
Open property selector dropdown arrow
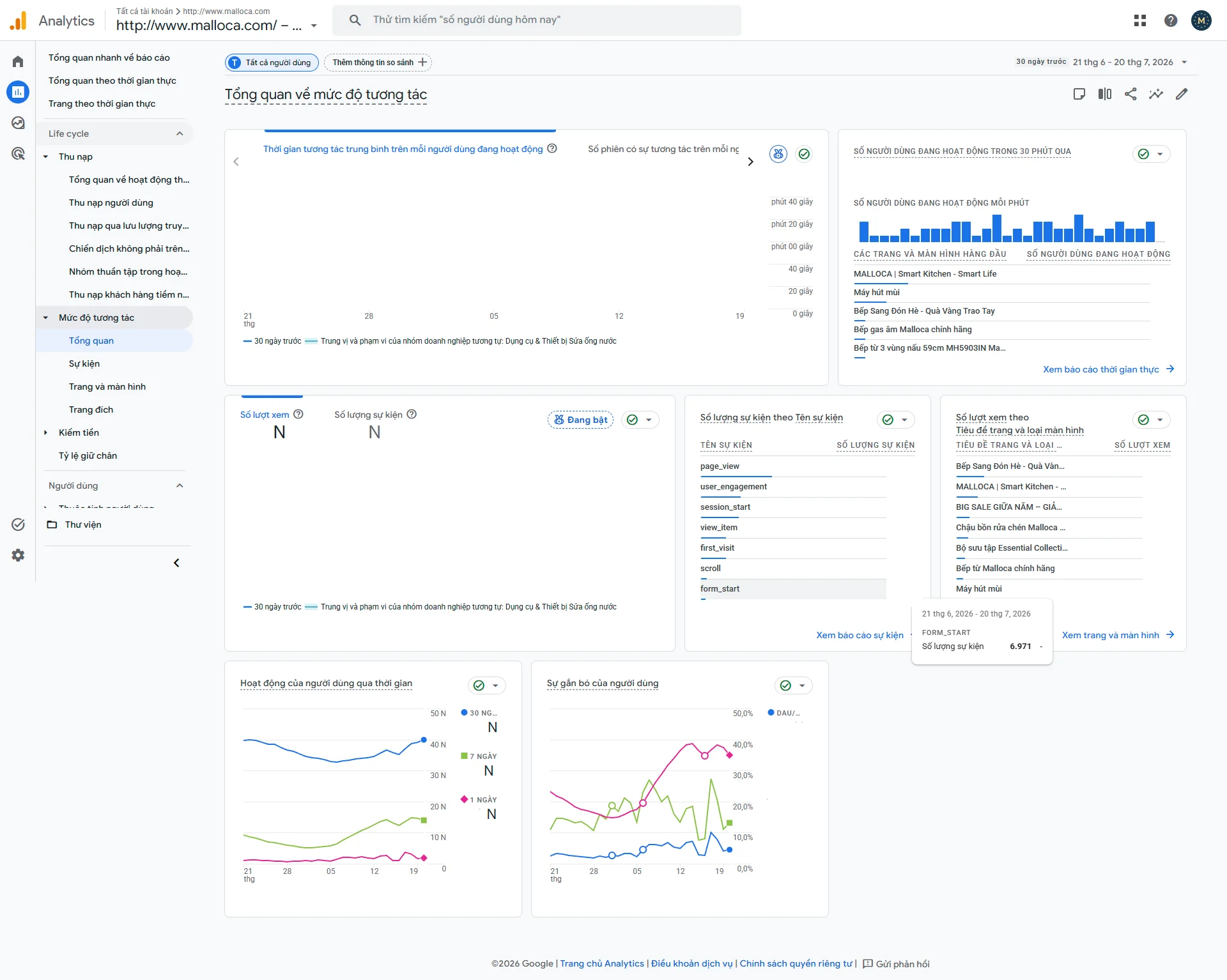pyautogui.click(x=314, y=26)
